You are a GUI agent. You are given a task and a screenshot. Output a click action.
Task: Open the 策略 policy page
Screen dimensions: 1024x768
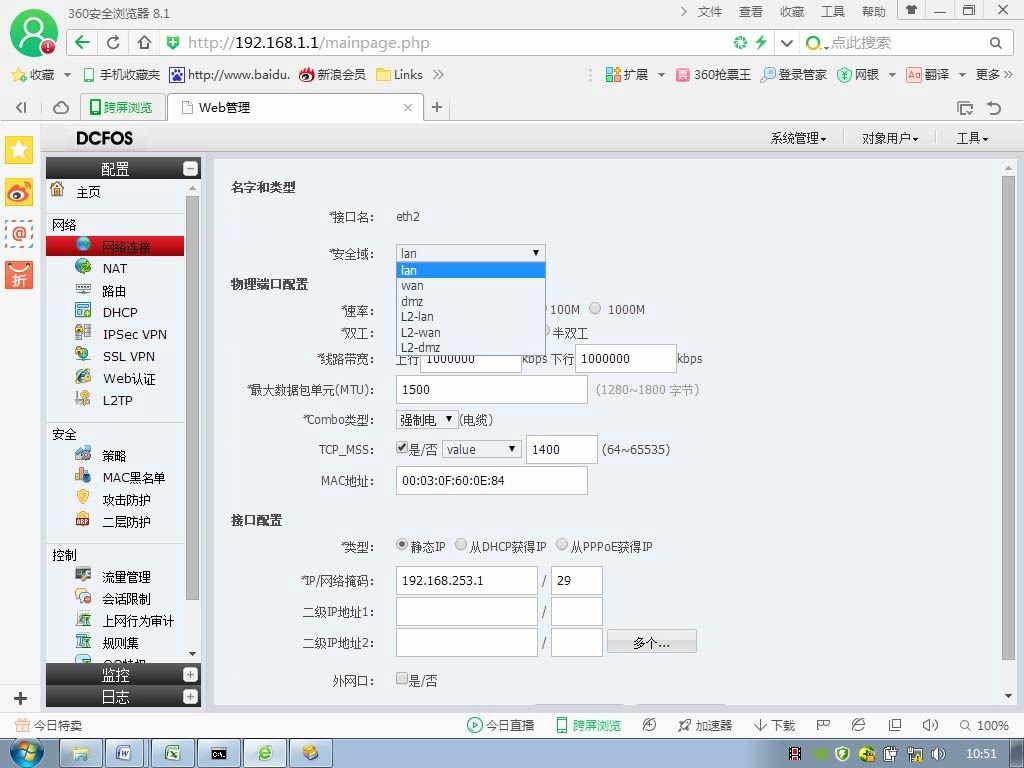[x=114, y=456]
